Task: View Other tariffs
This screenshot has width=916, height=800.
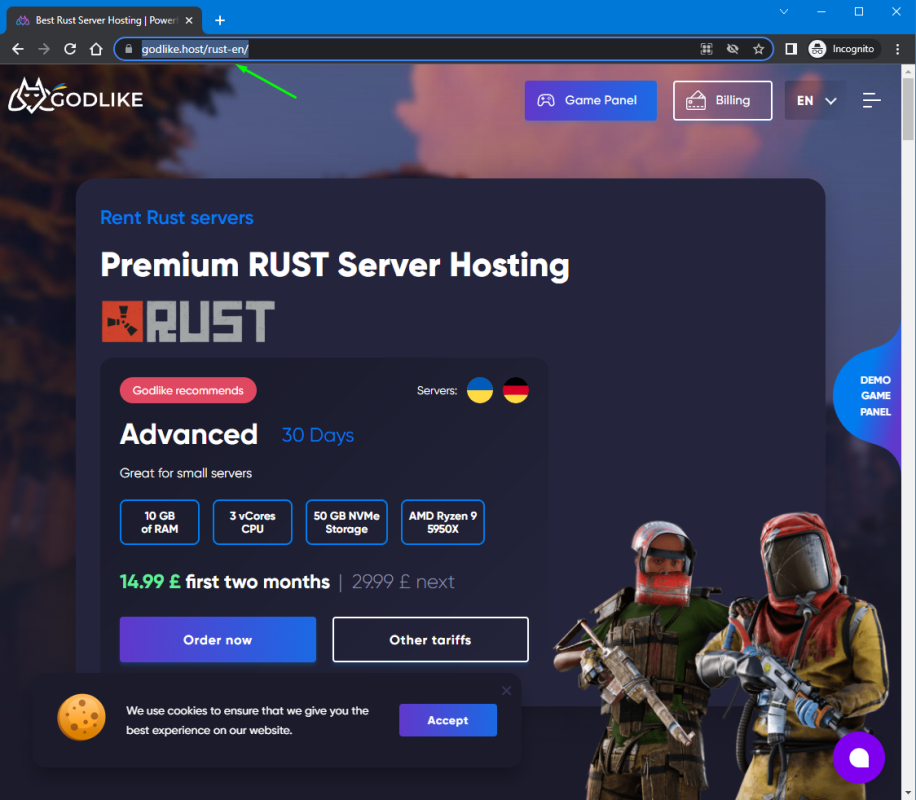Action: (x=431, y=640)
